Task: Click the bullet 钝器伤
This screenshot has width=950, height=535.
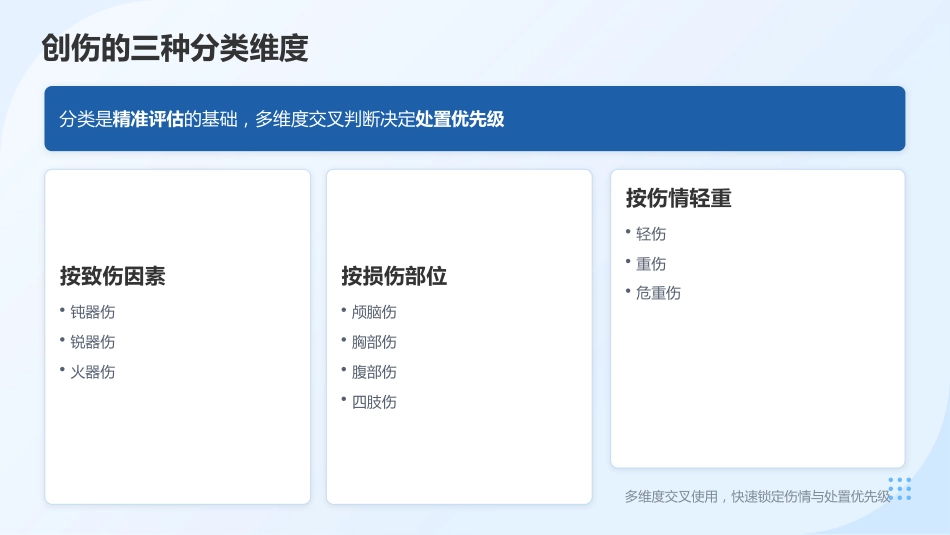Action: 93,312
